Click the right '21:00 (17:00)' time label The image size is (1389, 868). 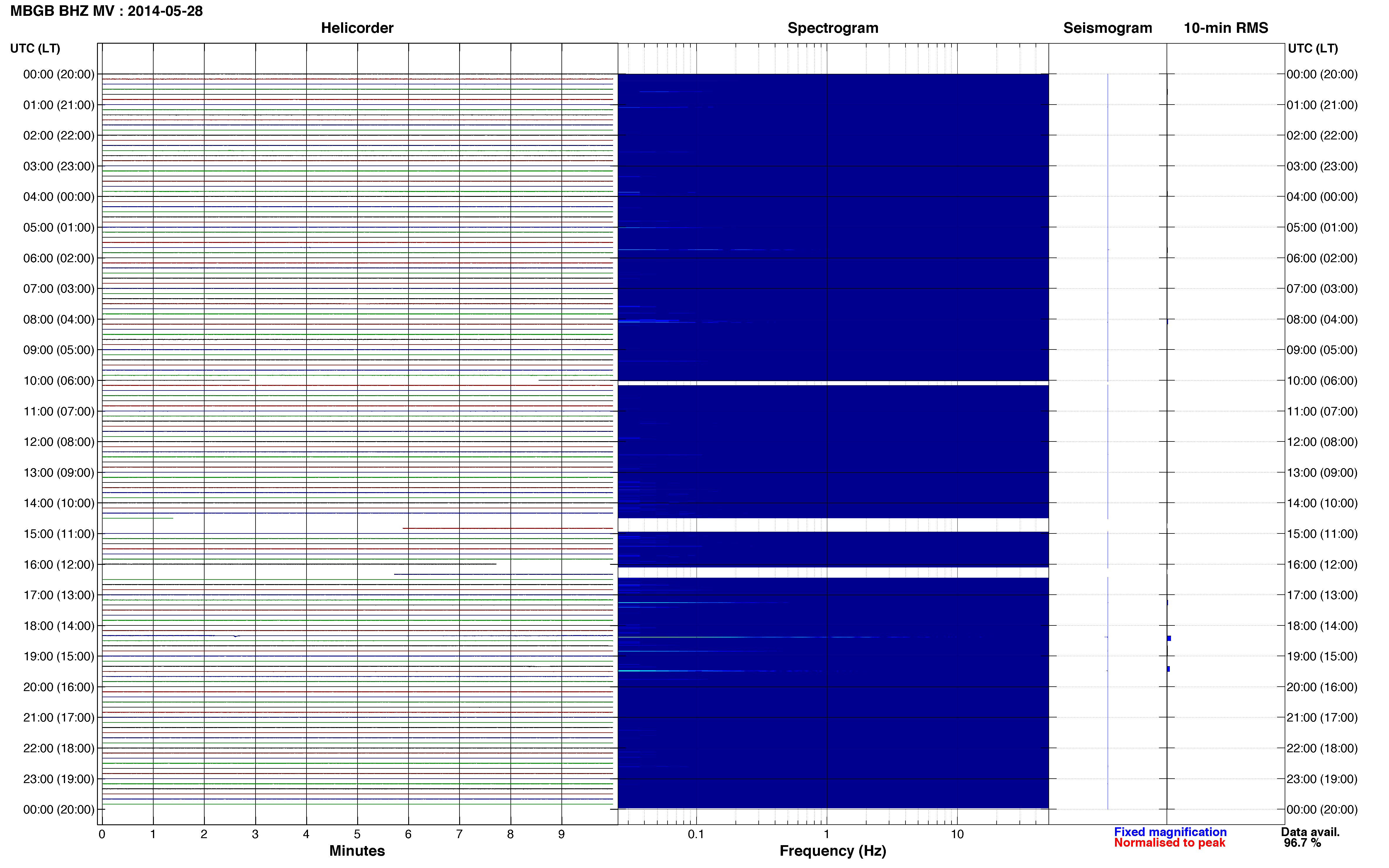pyautogui.click(x=1322, y=718)
